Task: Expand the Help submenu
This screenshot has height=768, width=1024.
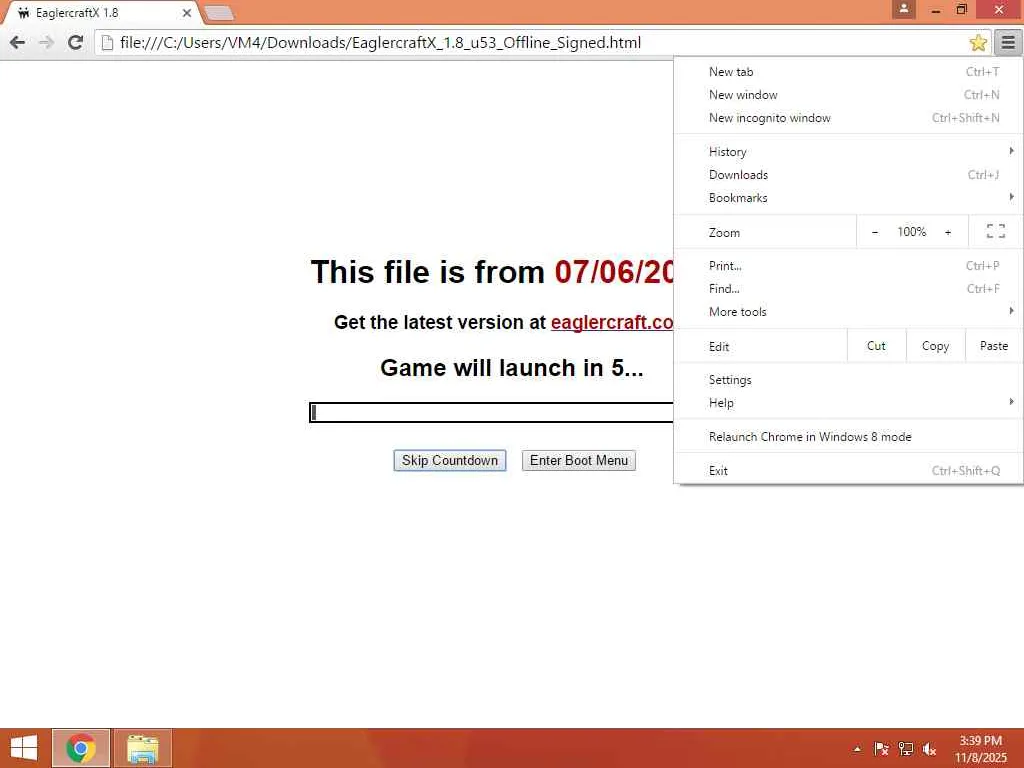Action: (848, 402)
